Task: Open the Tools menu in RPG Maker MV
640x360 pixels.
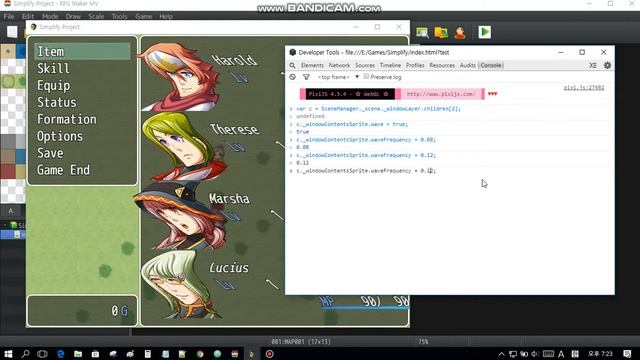Action: (119, 16)
